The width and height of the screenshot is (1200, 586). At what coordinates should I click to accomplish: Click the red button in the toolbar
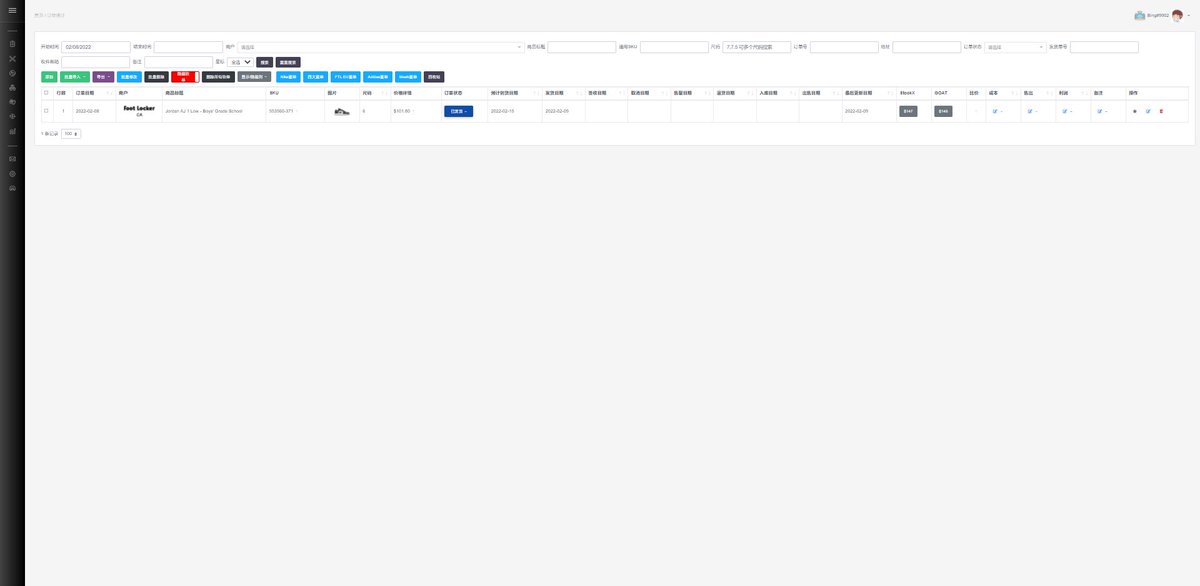185,76
